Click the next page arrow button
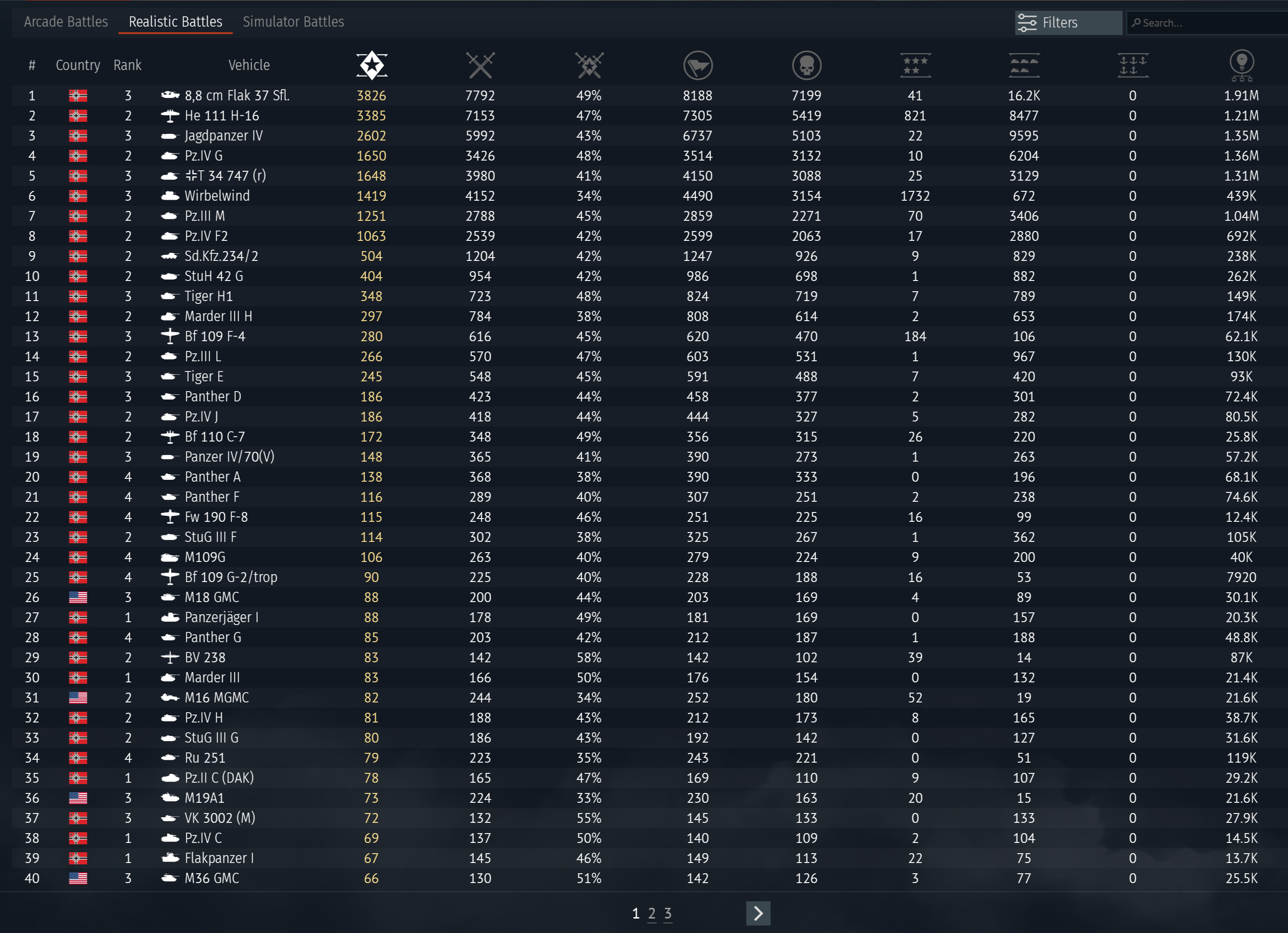Screen dimensions: 1288x933 tap(758, 913)
